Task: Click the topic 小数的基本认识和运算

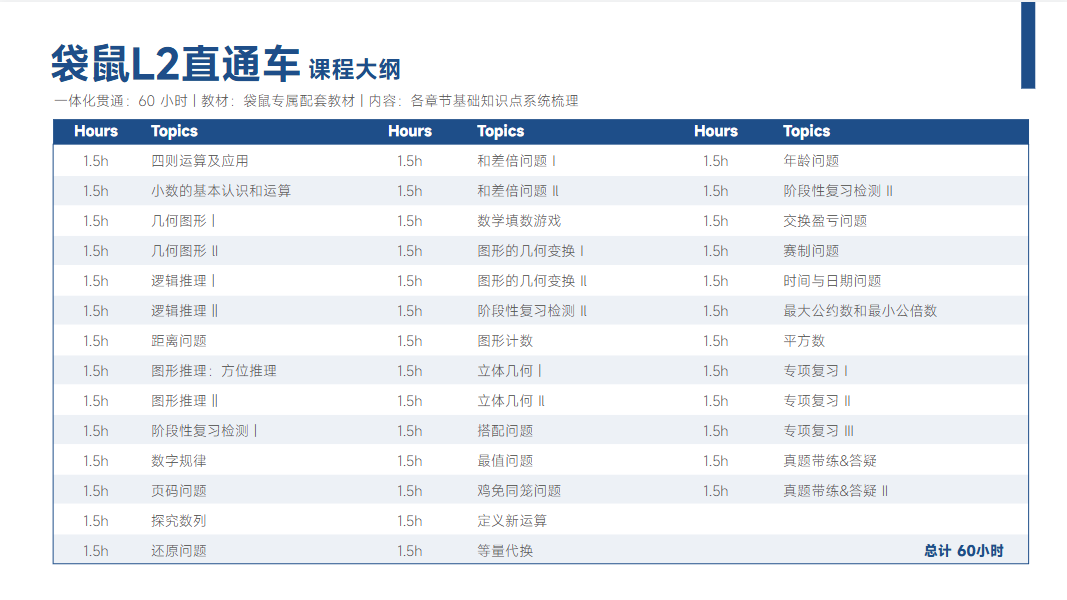Action: [x=220, y=191]
